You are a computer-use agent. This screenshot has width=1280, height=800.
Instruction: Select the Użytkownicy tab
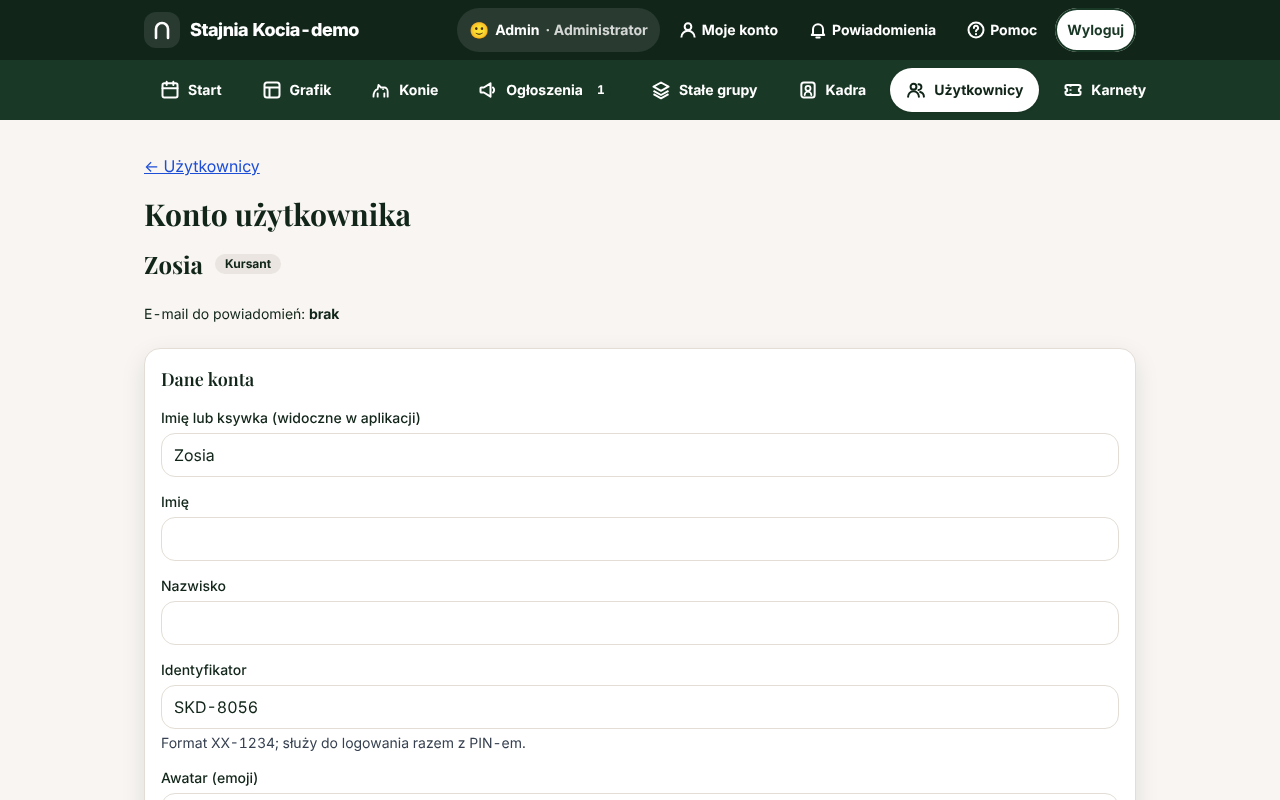(964, 90)
